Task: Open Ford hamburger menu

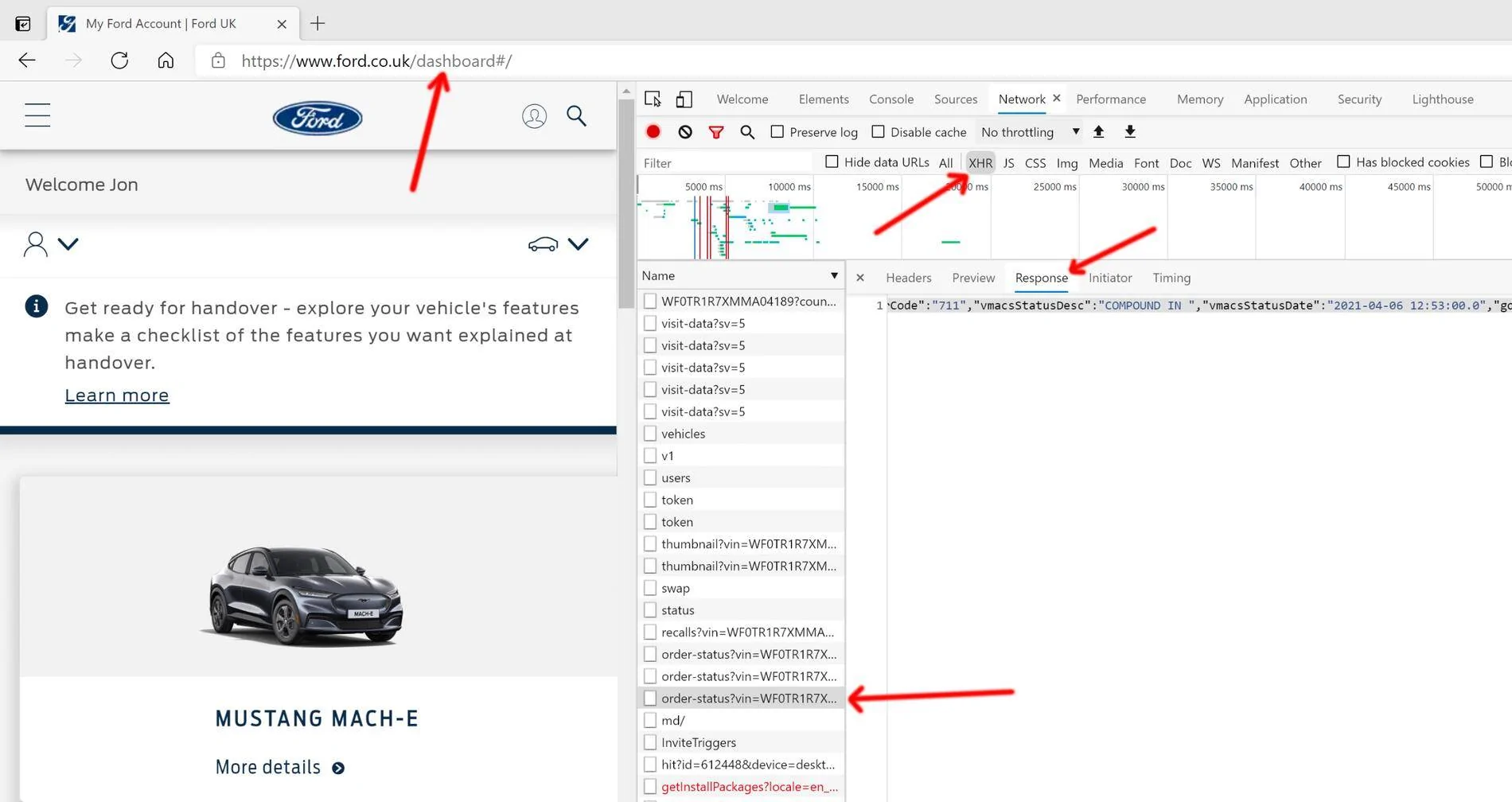Action: pos(37,115)
